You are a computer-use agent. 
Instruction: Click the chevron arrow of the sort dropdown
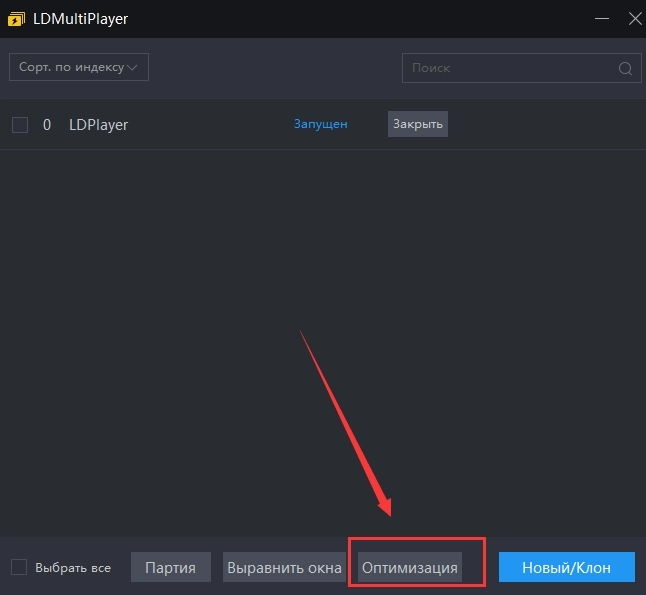pos(135,67)
